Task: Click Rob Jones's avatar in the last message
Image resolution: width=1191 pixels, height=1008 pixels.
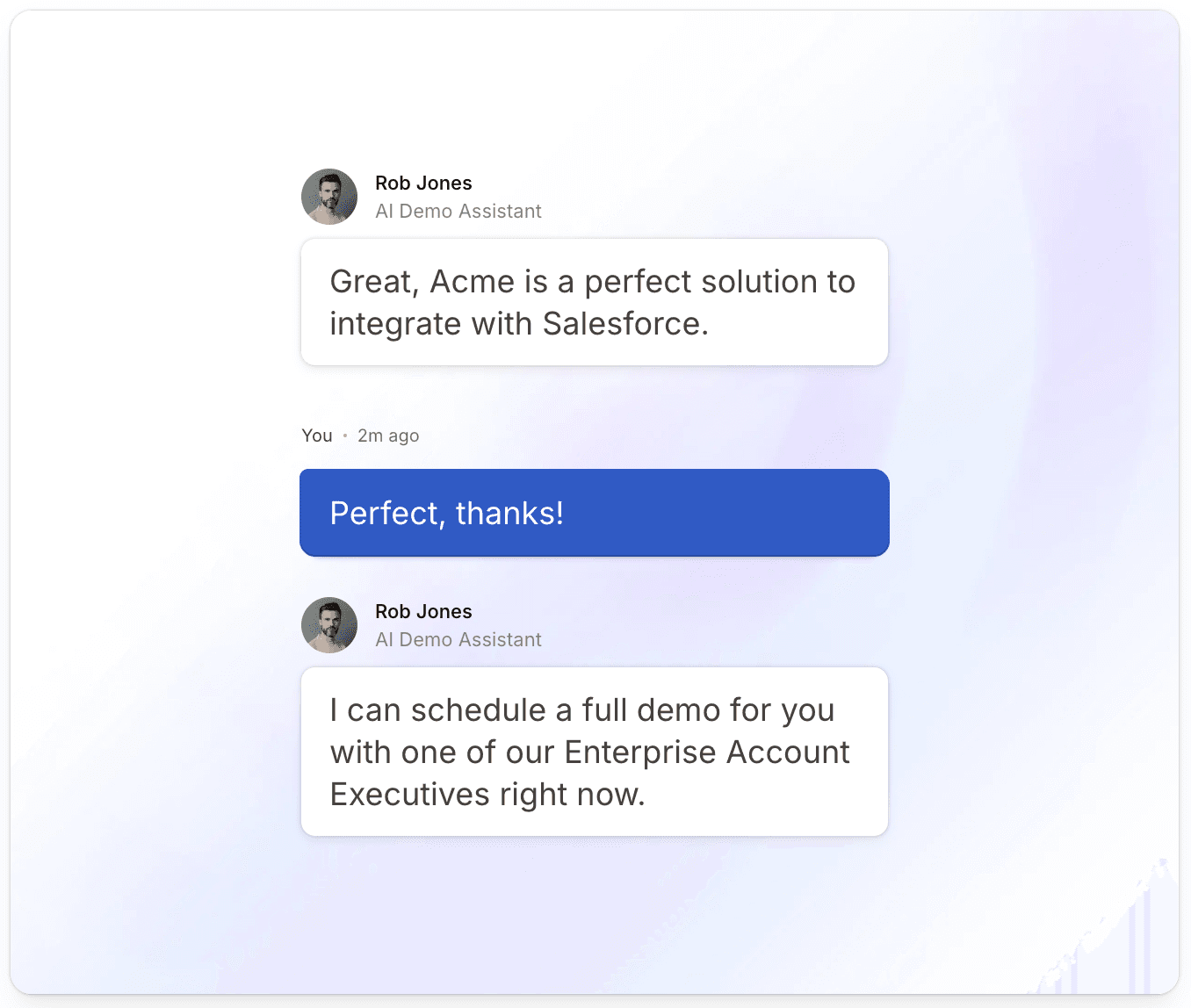Action: point(328,624)
